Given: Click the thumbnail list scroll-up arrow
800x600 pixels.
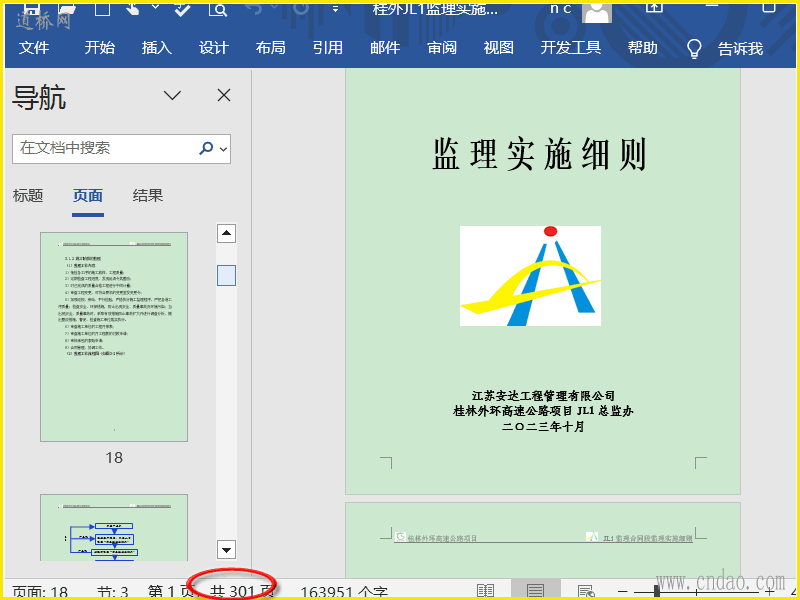Looking at the screenshot, I should pos(226,234).
